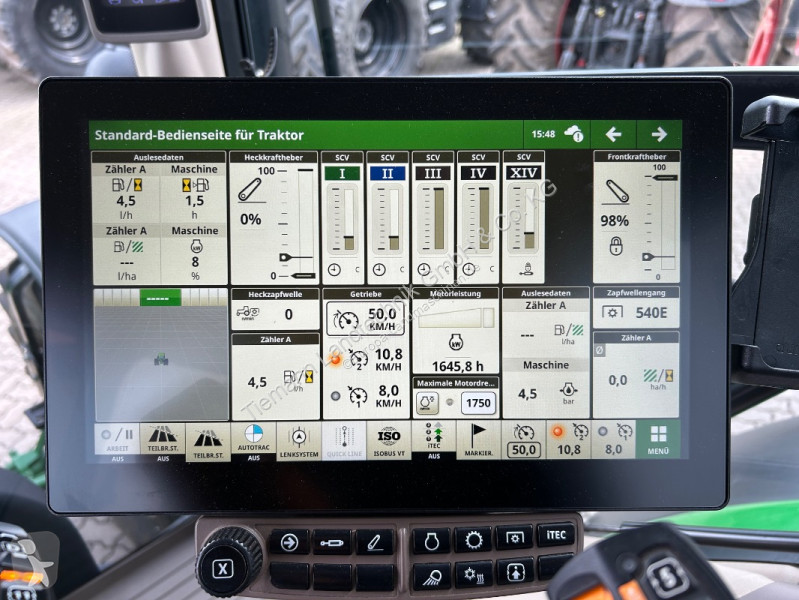This screenshot has height=600, width=799.
Task: Click the engine icon beside the 1750 field
Action: [x=427, y=403]
